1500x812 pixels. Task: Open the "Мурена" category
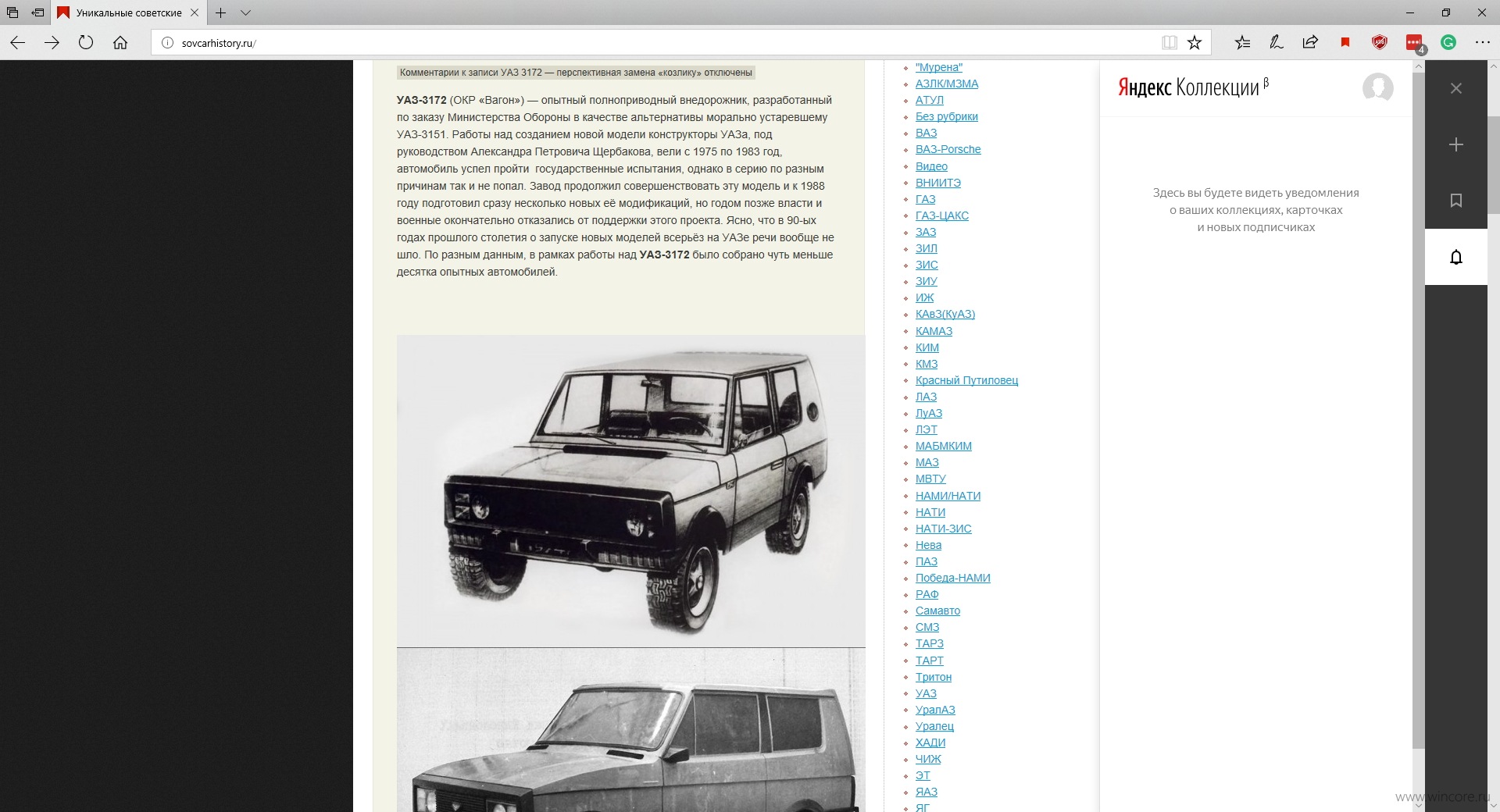coord(939,67)
